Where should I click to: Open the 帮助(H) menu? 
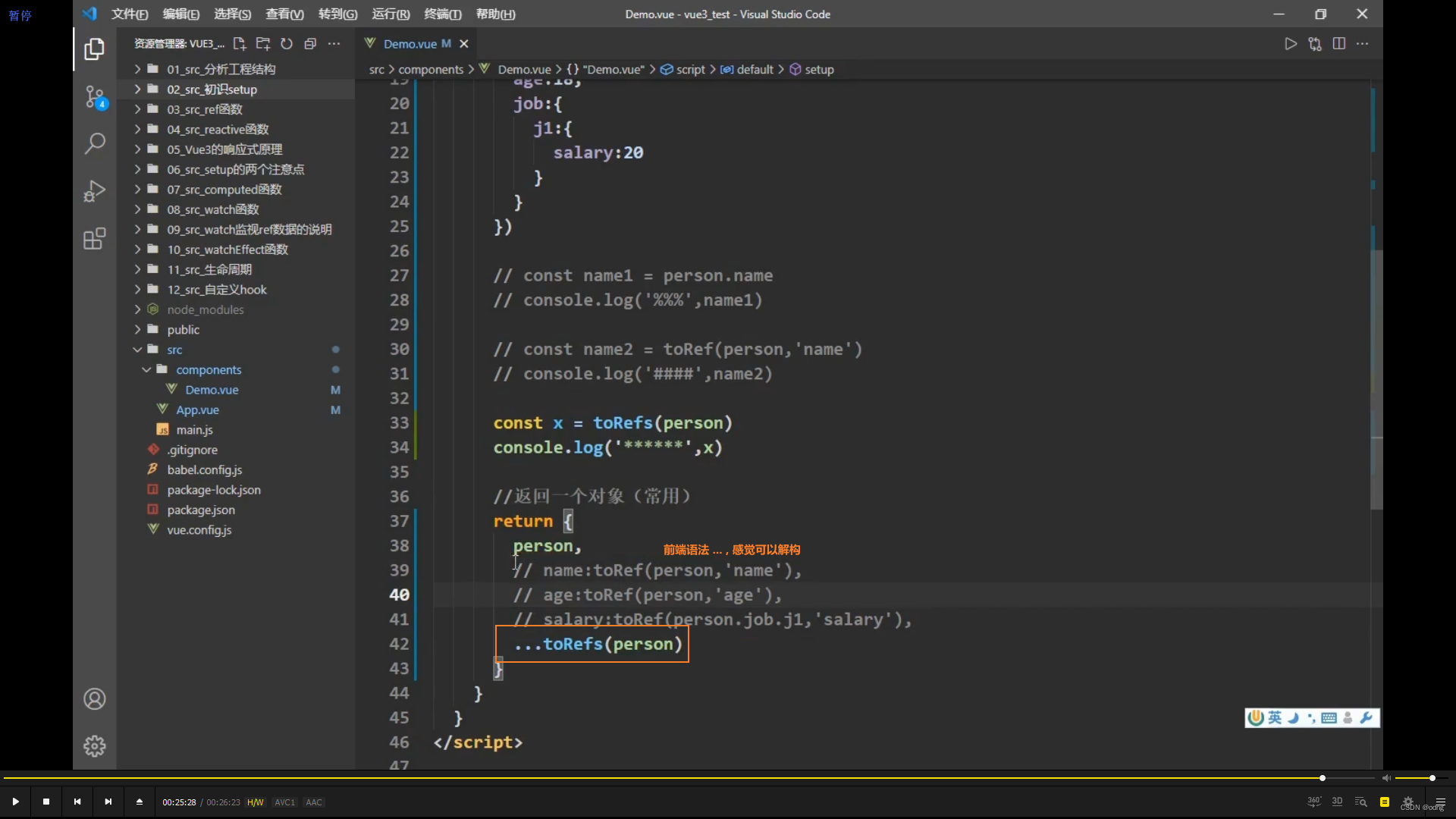pos(495,14)
